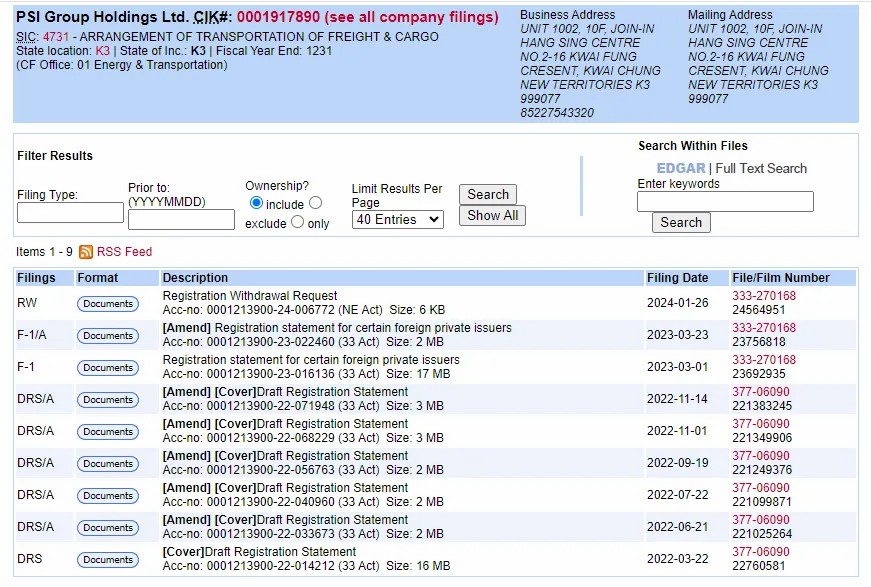Click business phone number 85227543320
The height and width of the screenshot is (587, 871).
point(557,113)
